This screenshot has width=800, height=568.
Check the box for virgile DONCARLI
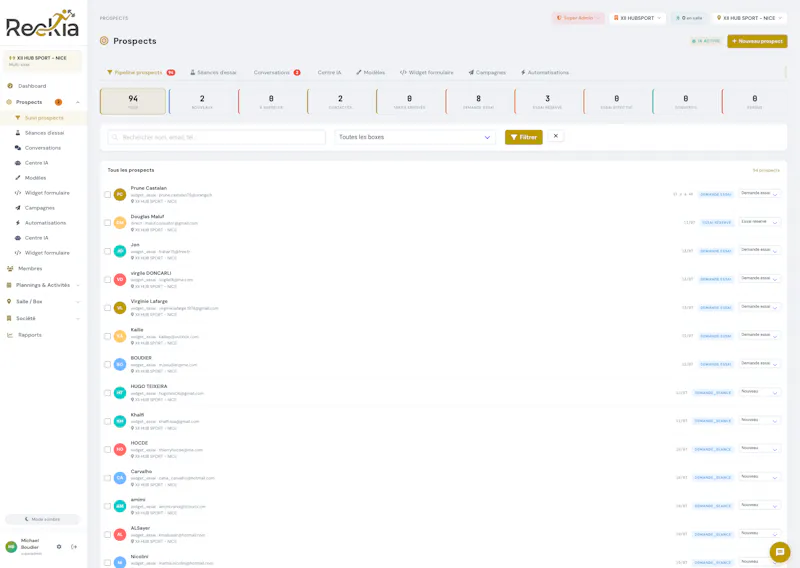tap(107, 280)
